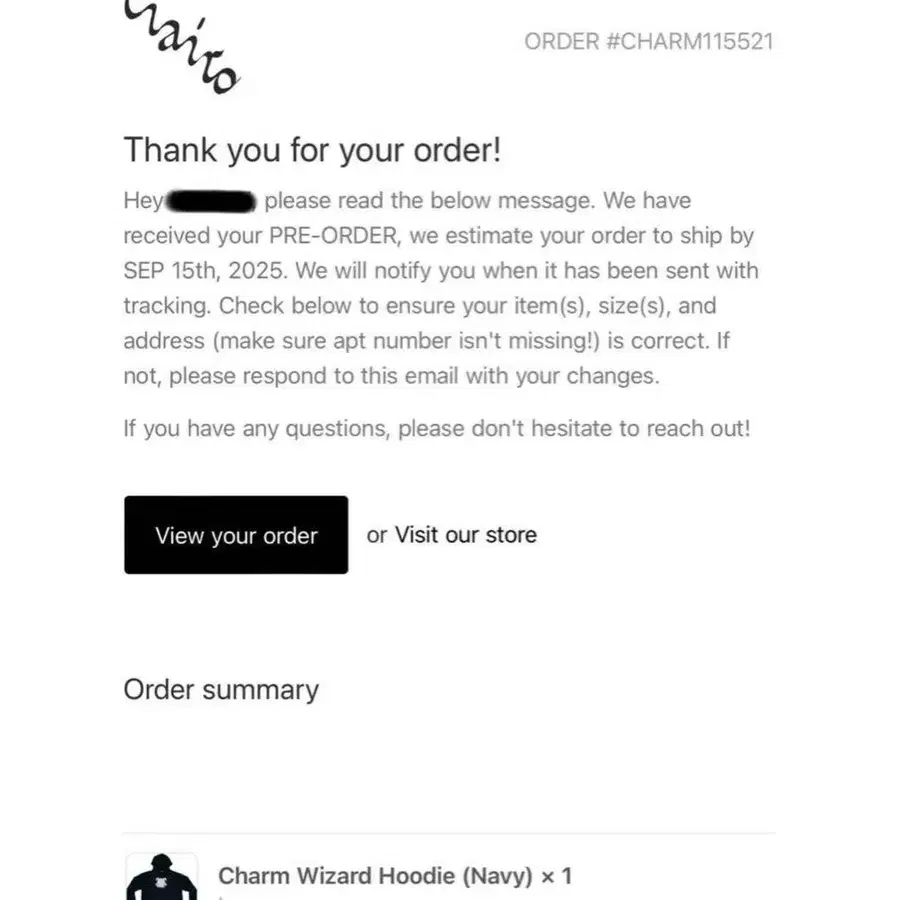Click the SEP 15th, 2025 ship date
The width and height of the screenshot is (900, 900).
coord(205,270)
